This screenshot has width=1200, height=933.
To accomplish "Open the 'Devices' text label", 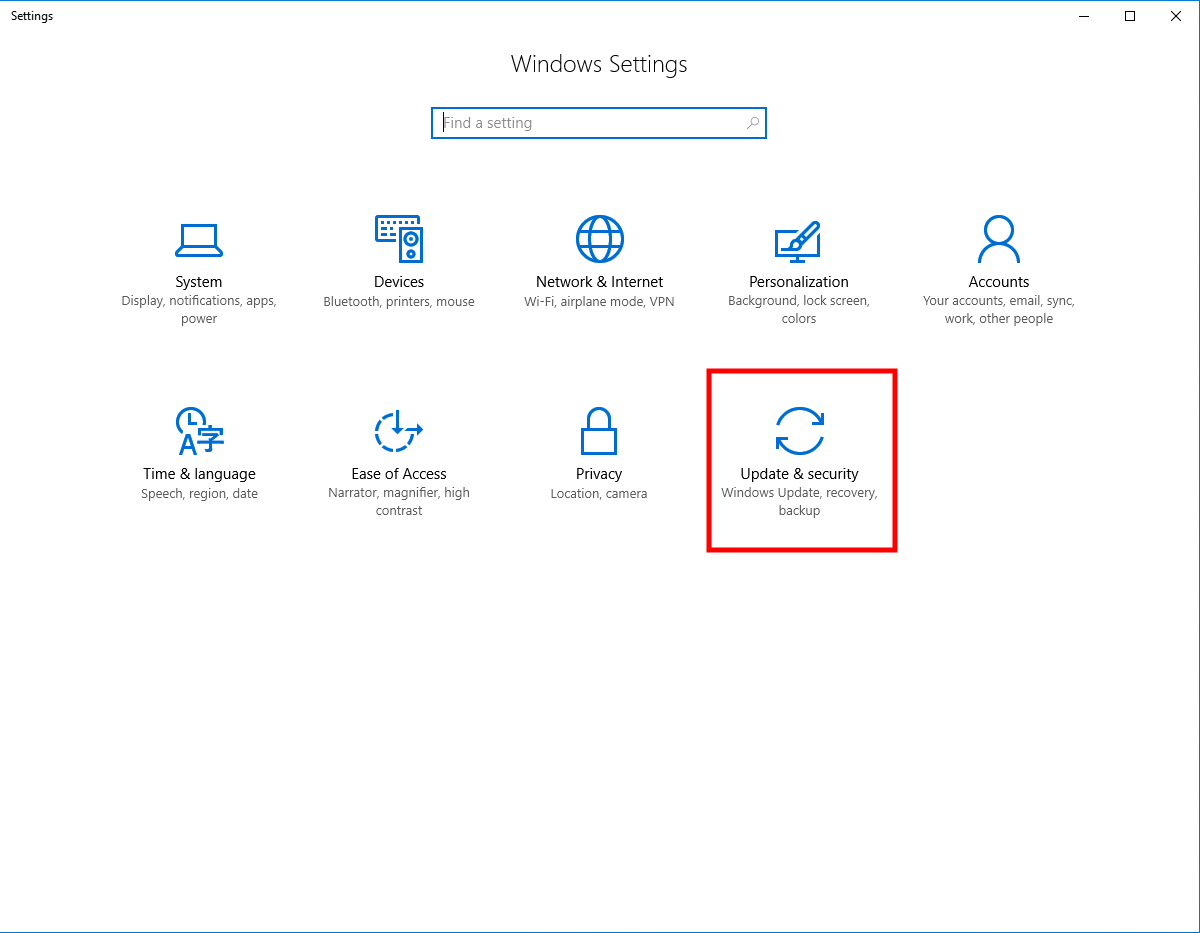I will tap(399, 282).
